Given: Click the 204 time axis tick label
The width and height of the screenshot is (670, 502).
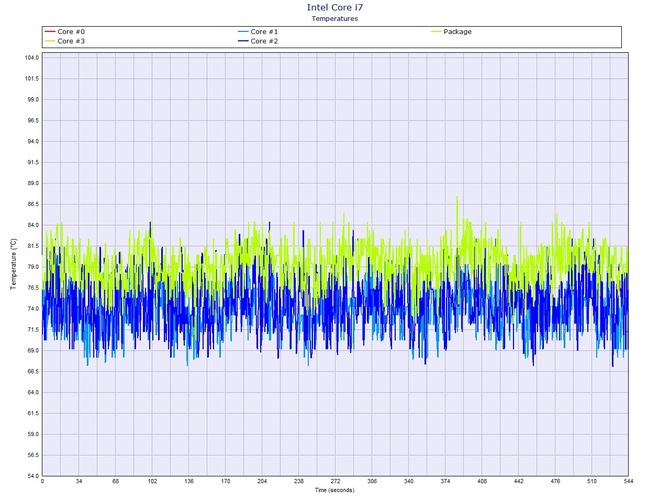Looking at the screenshot, I should (x=262, y=481).
